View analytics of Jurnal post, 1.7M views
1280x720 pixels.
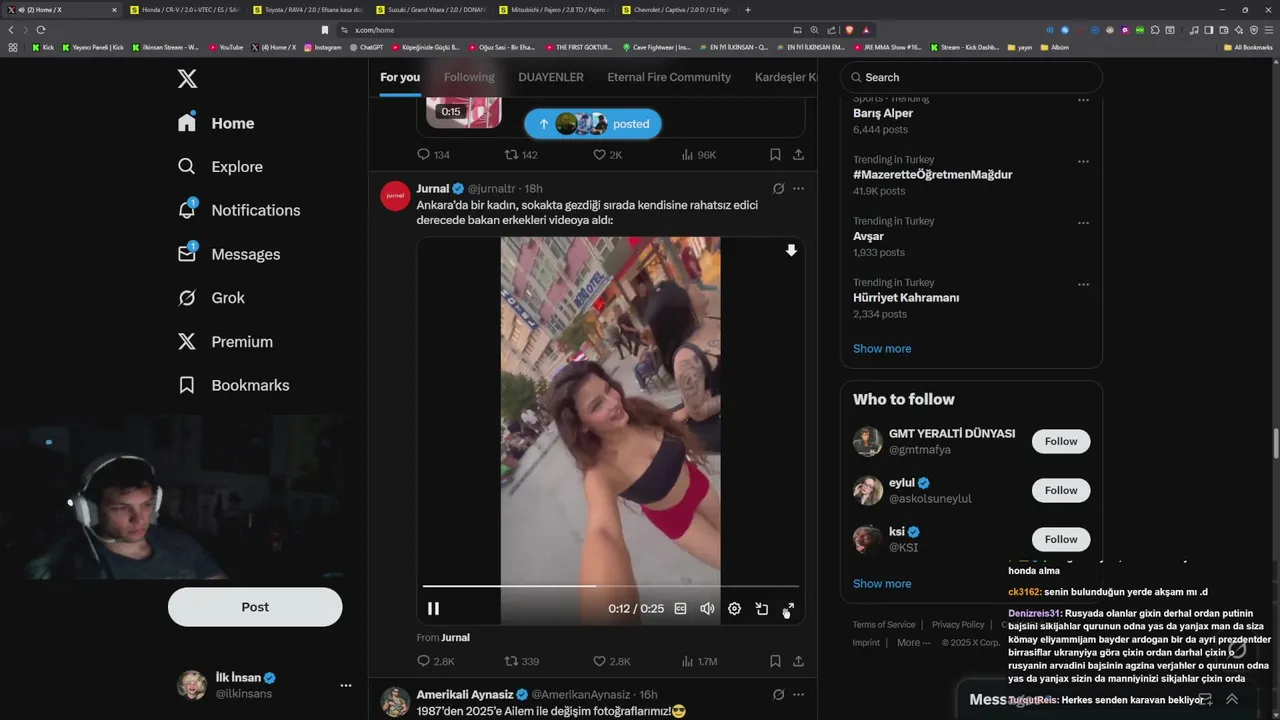point(699,661)
